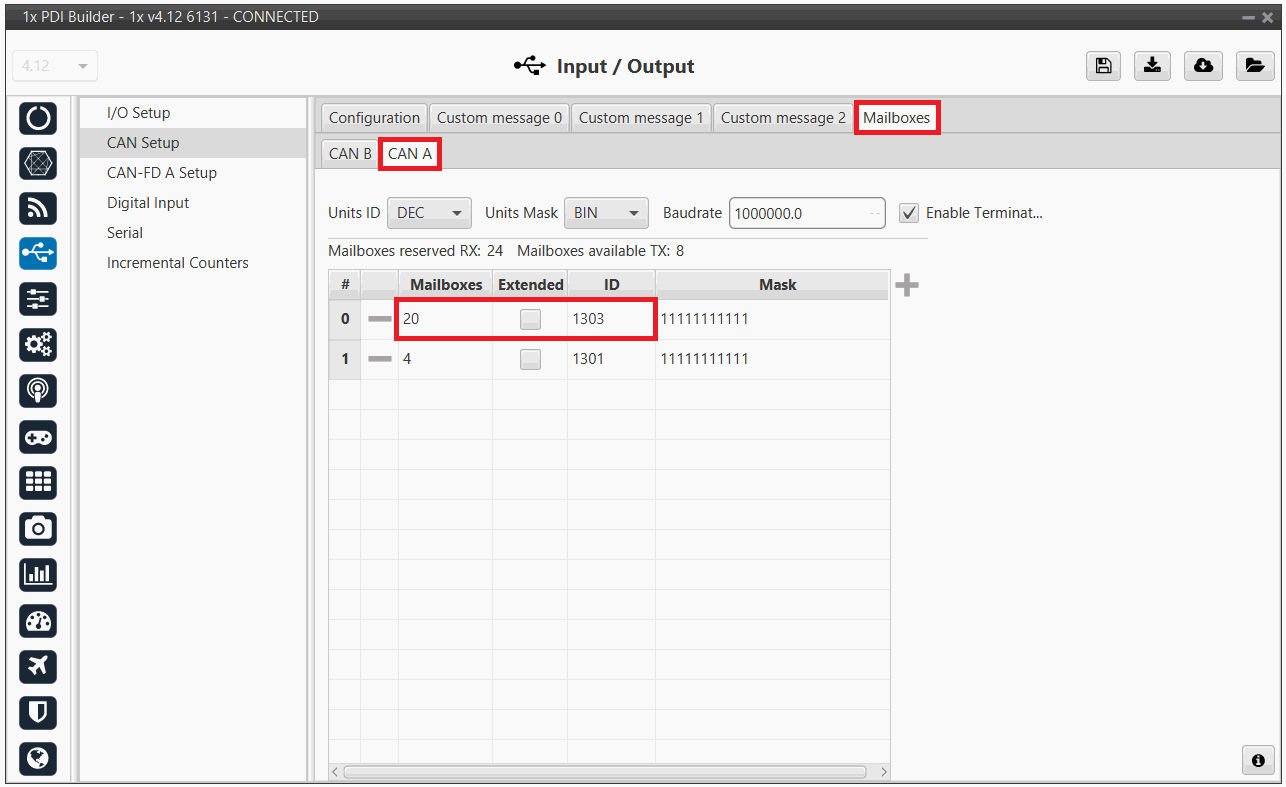Screen dimensions: 1286x787
Task: Click the info button at bottom right
Action: (1258, 760)
